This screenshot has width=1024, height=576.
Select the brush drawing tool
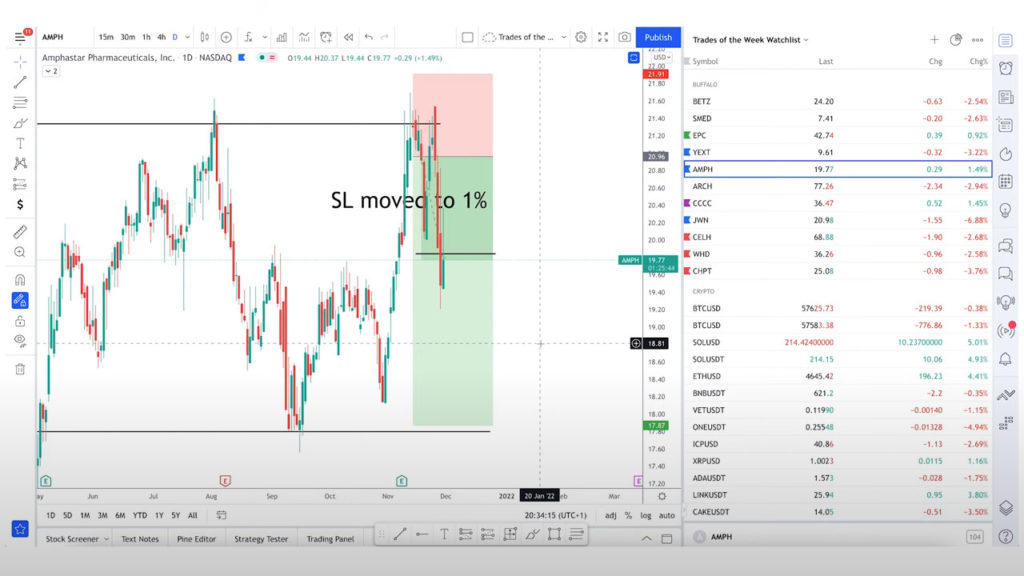[x=20, y=123]
